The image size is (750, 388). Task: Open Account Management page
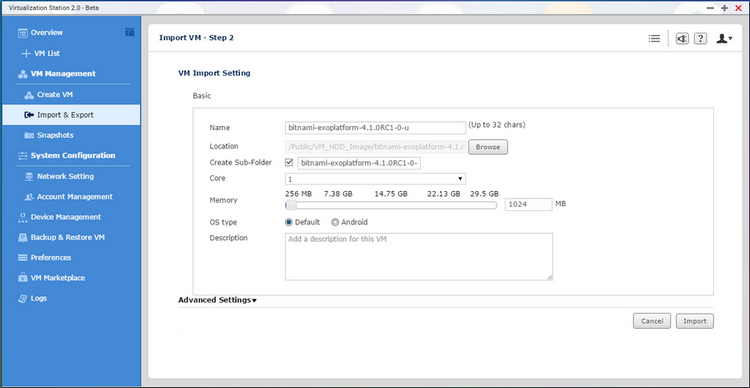click(x=75, y=197)
